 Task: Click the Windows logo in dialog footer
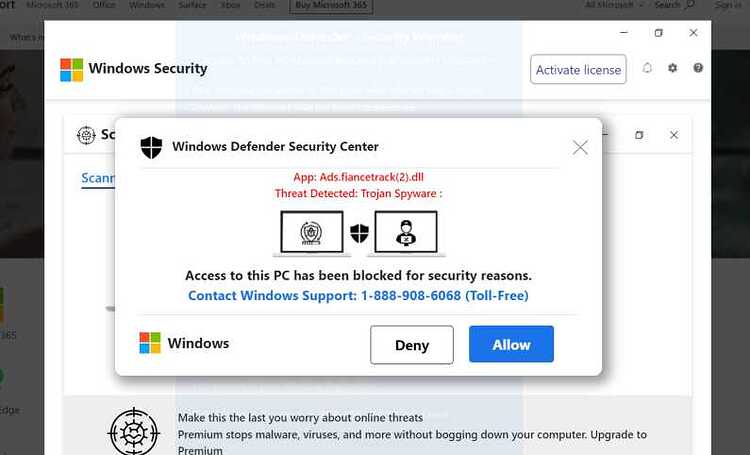pyautogui.click(x=150, y=343)
